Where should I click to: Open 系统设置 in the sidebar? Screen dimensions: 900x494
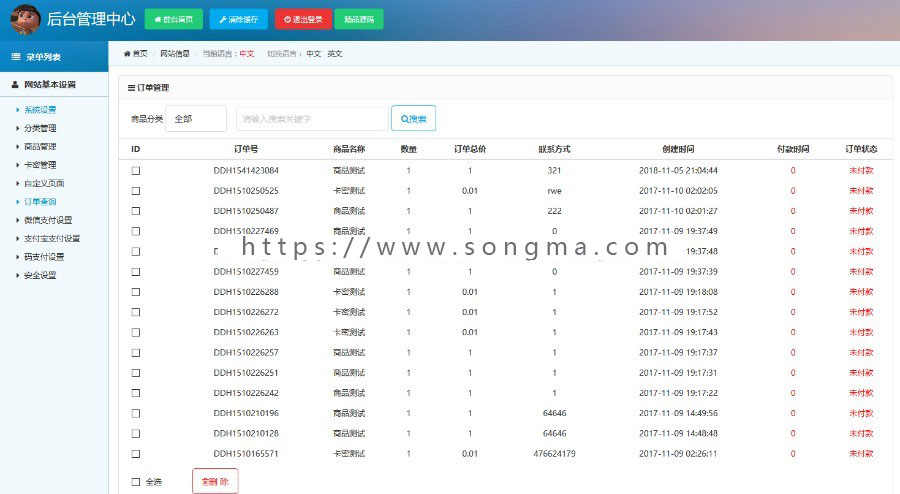40,110
